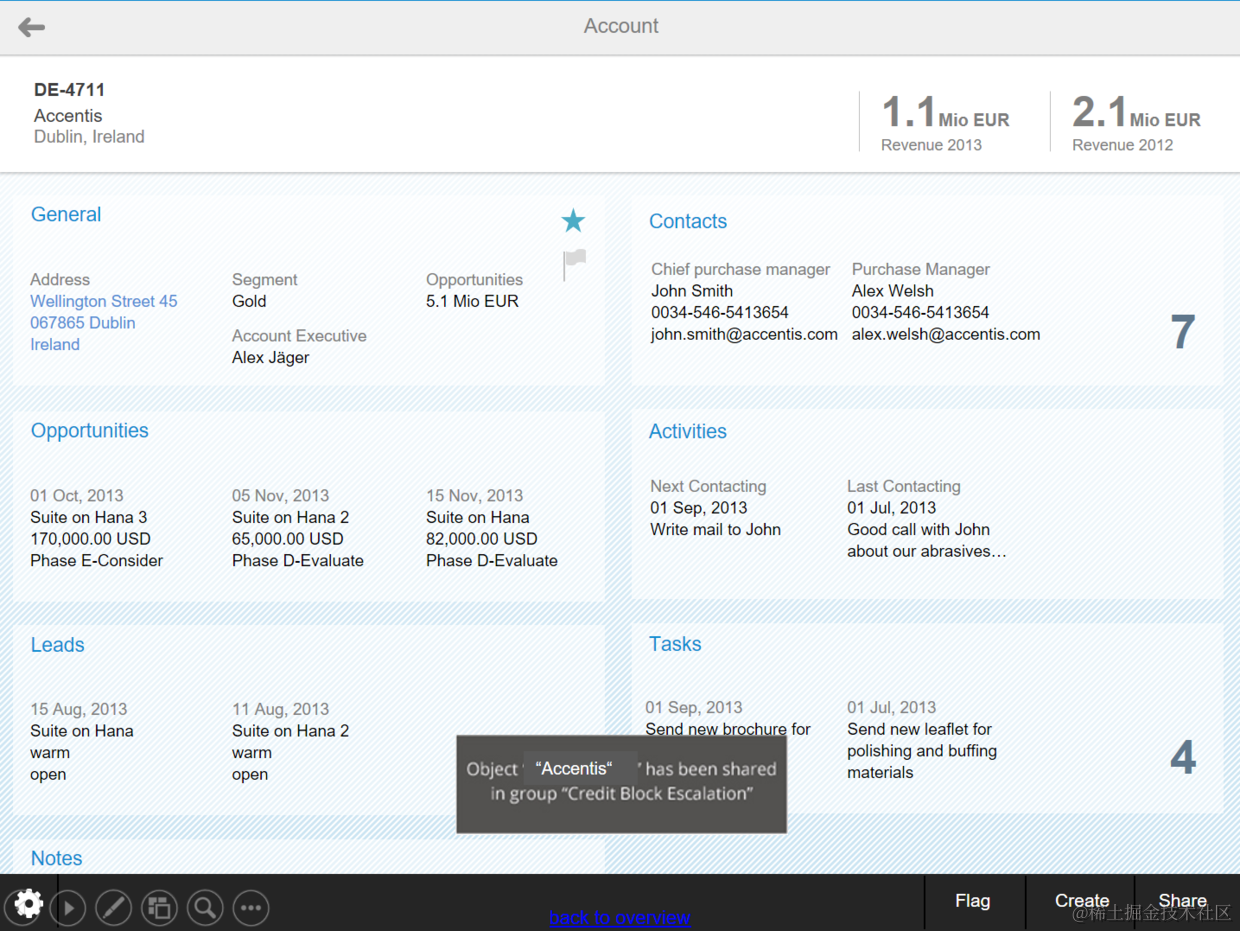
Task: Click Good call with John activity
Action: pos(927,541)
